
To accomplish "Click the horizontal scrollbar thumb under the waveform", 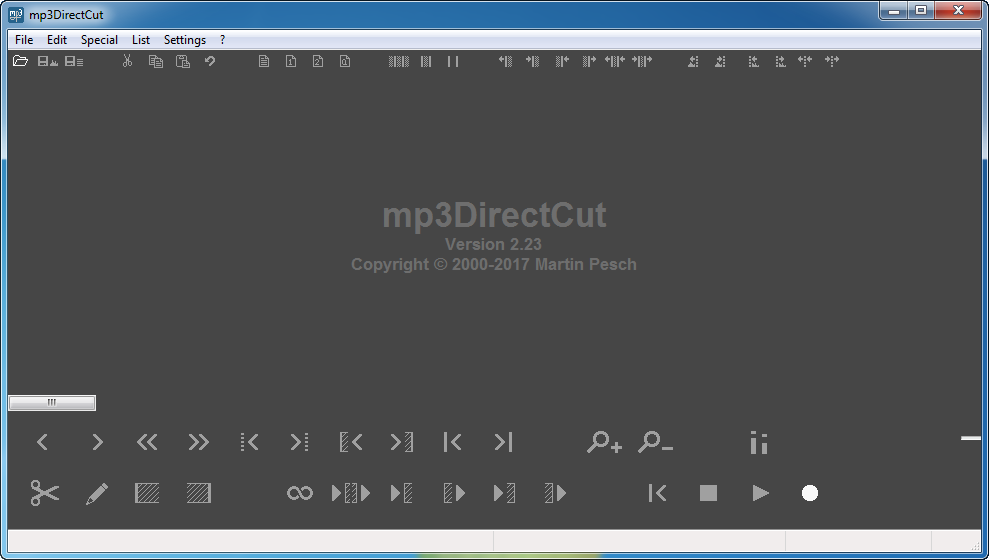I will coord(52,402).
